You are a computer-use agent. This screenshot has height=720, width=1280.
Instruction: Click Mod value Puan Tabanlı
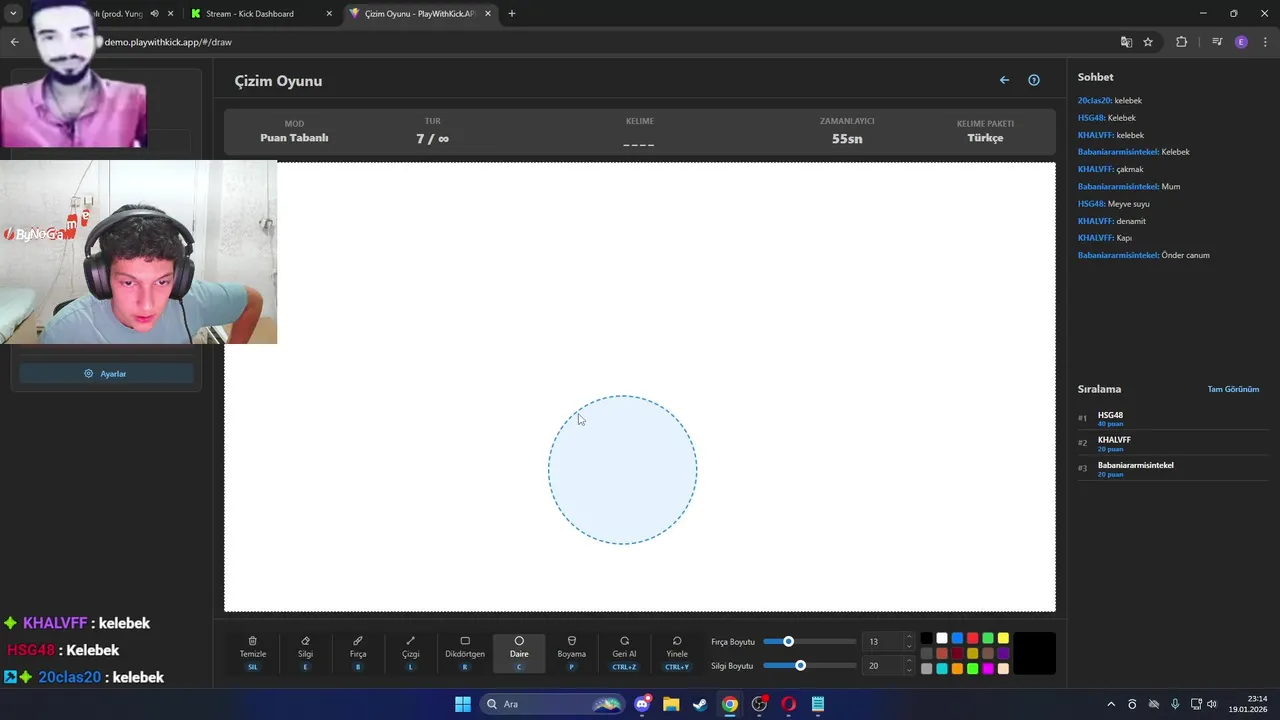[294, 138]
